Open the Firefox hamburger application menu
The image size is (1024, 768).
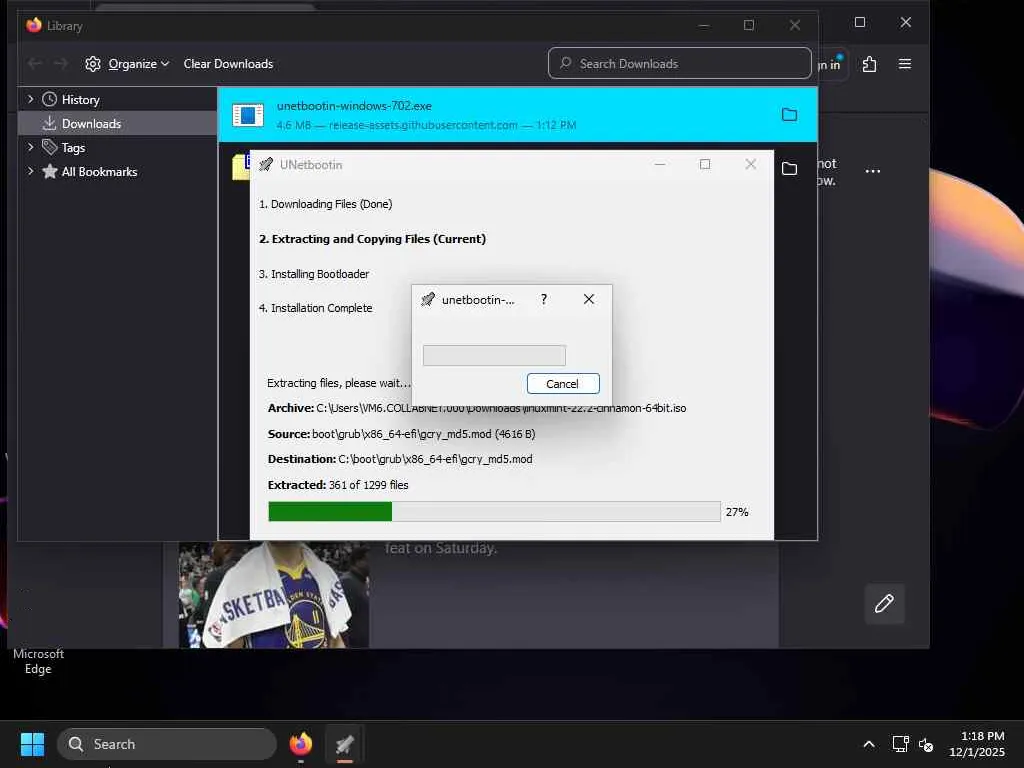tap(904, 64)
